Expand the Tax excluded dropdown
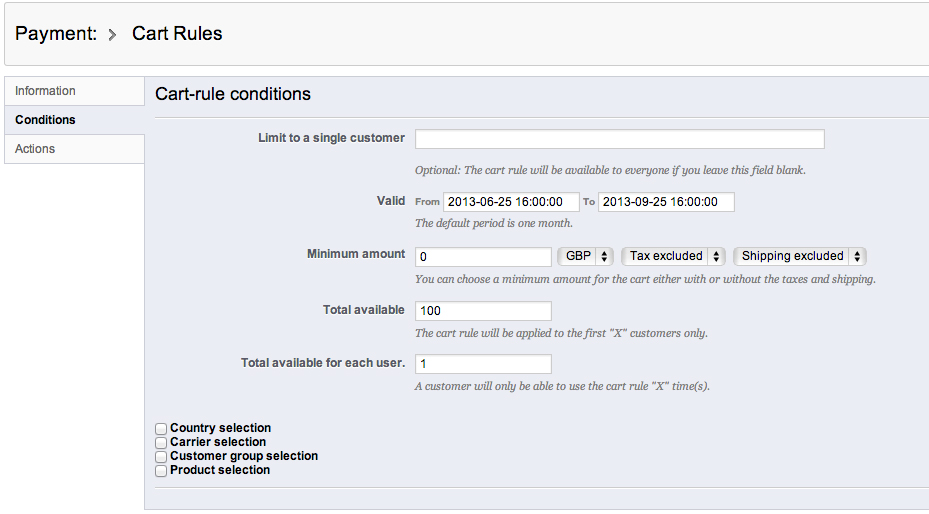This screenshot has width=929, height=514. coord(673,256)
